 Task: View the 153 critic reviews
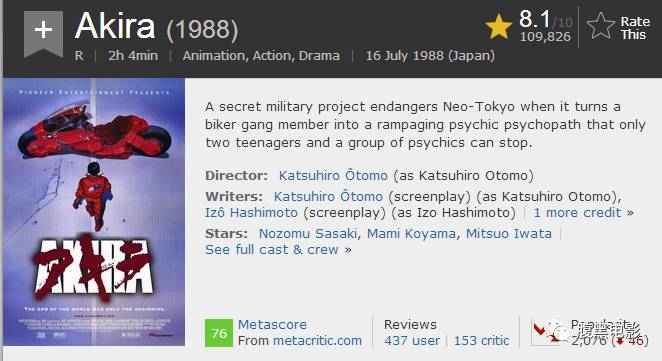click(481, 340)
